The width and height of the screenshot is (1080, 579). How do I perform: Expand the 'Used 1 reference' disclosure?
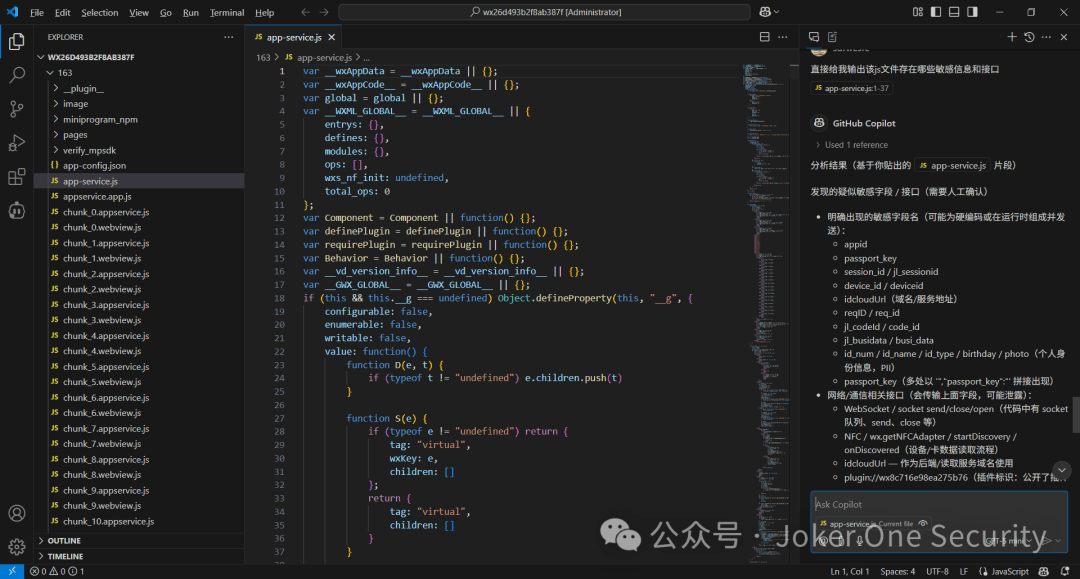click(x=855, y=145)
